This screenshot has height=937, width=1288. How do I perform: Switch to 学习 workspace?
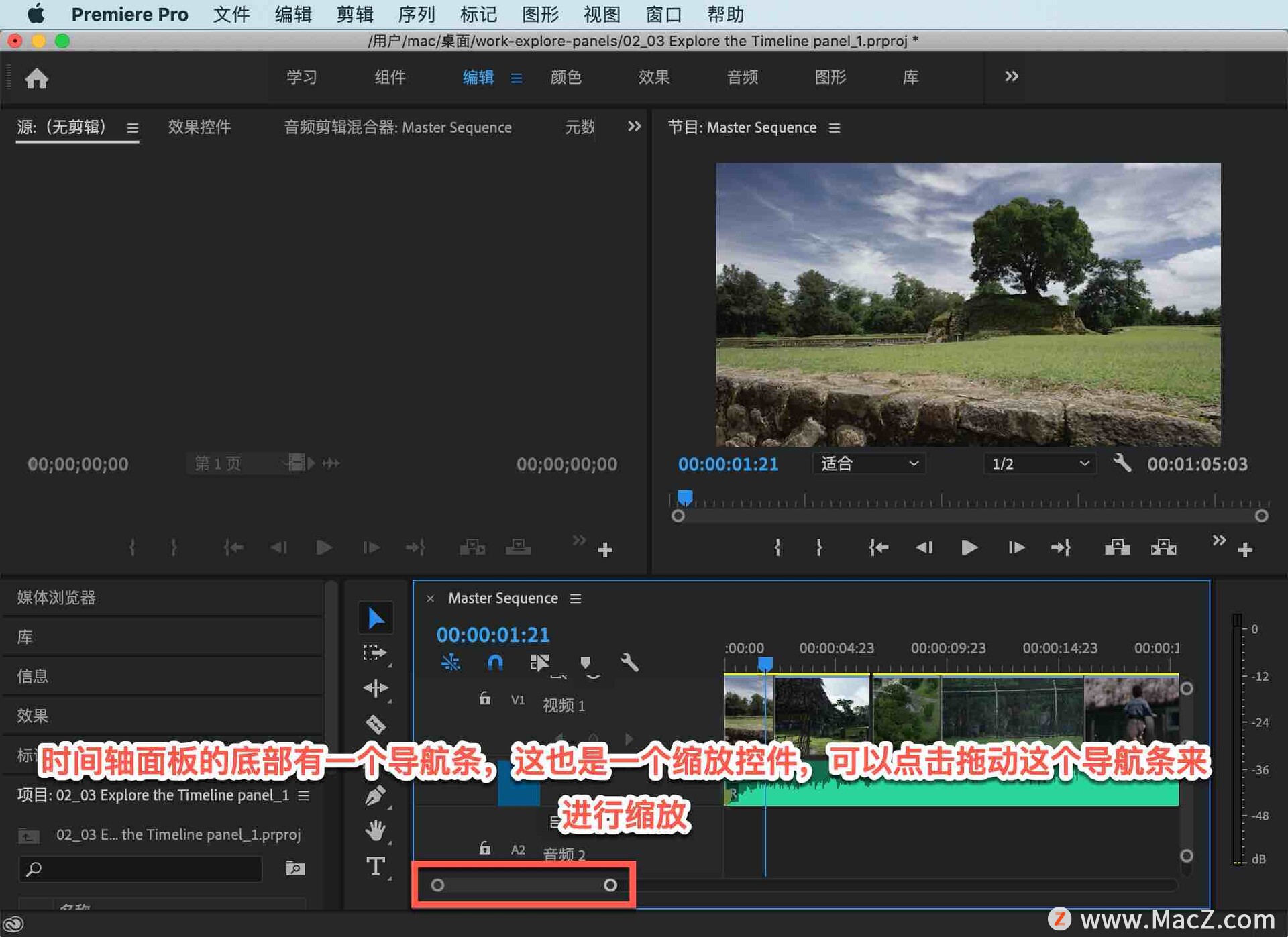[302, 77]
